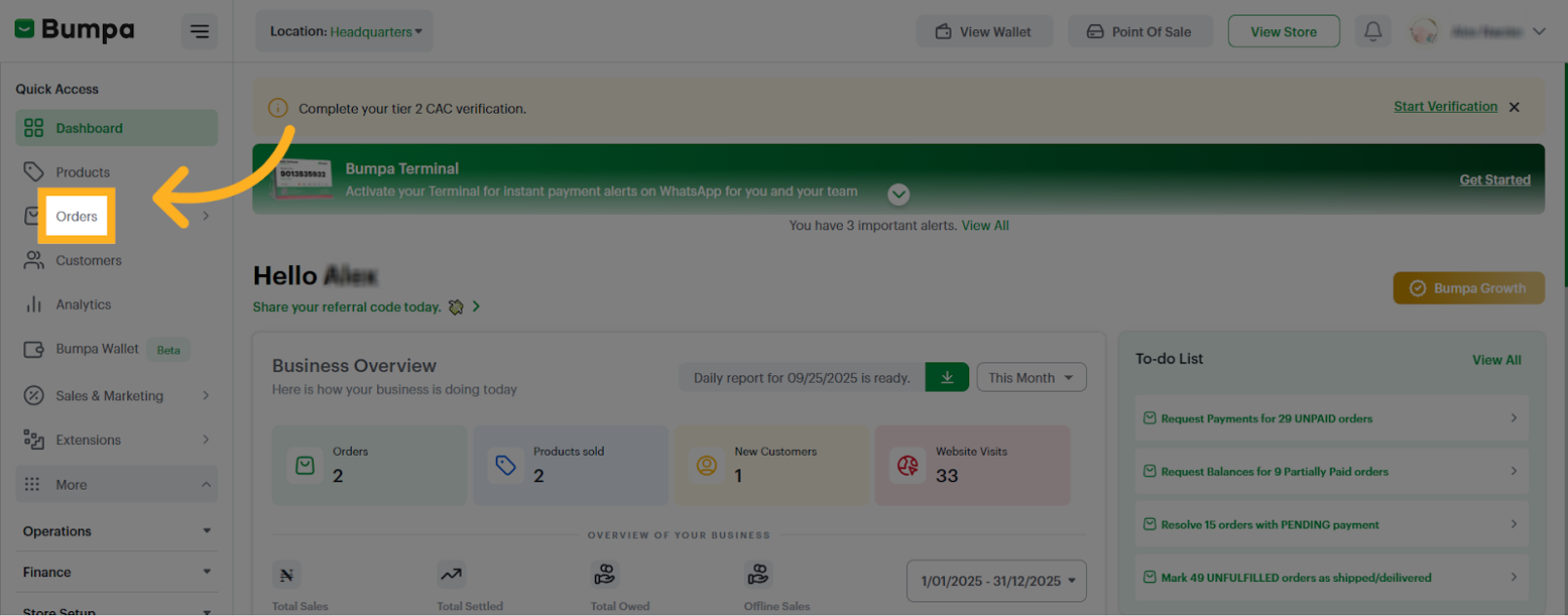This screenshot has width=1568, height=616.
Task: Expand the Sales & Marketing chevron
Action: pyautogui.click(x=205, y=395)
